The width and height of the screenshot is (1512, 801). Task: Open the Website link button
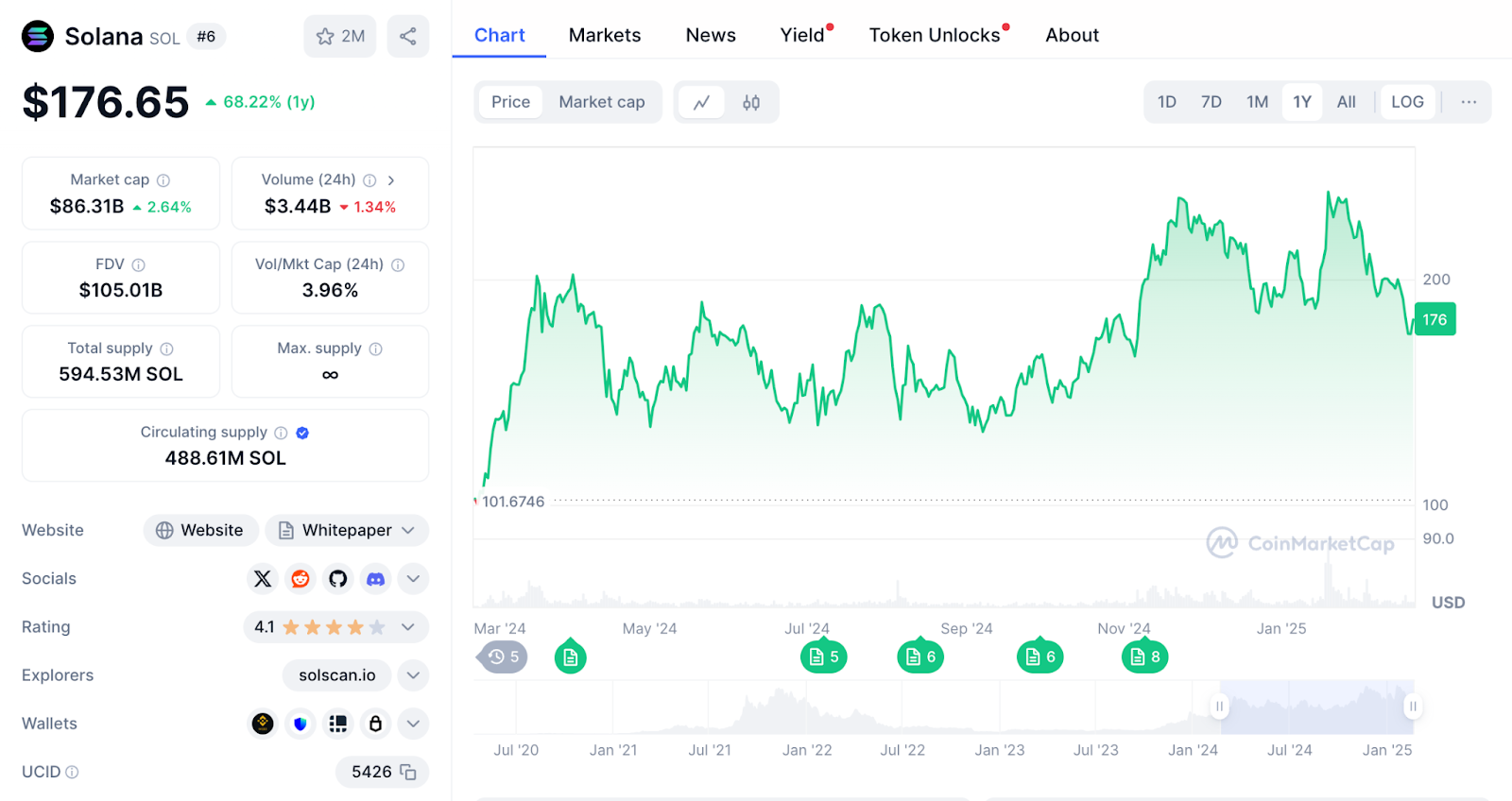[200, 531]
